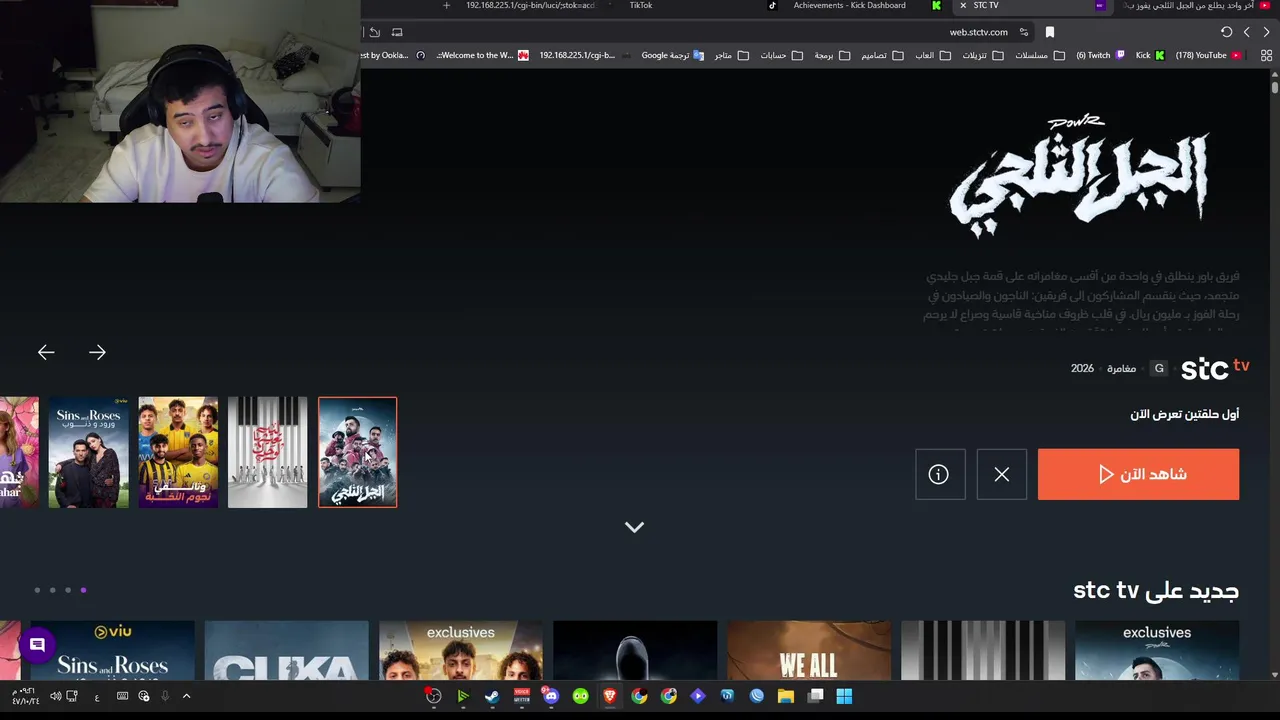Select the piano keys poster thumbnail
1280x720 pixels.
[268, 452]
